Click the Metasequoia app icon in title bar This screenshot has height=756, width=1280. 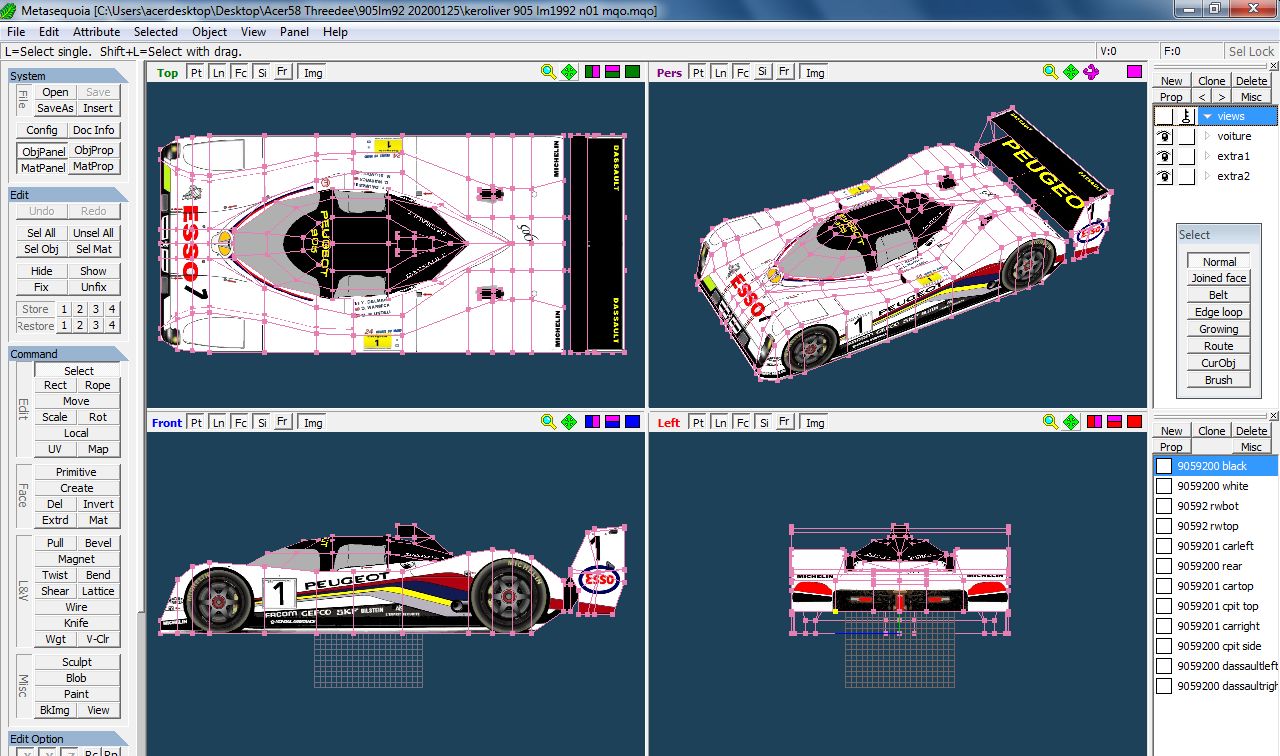[x=11, y=9]
